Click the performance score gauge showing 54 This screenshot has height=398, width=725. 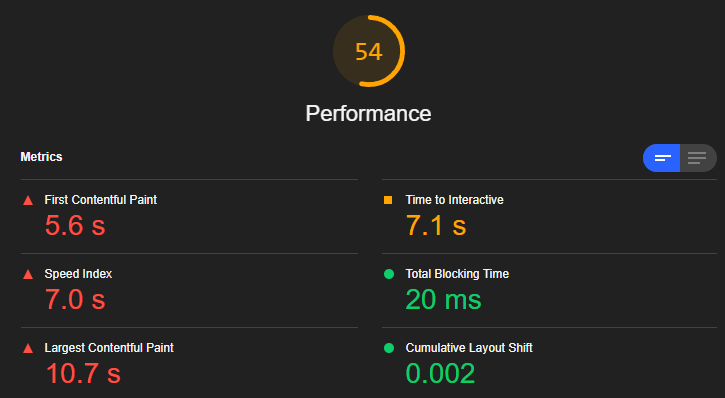(369, 51)
